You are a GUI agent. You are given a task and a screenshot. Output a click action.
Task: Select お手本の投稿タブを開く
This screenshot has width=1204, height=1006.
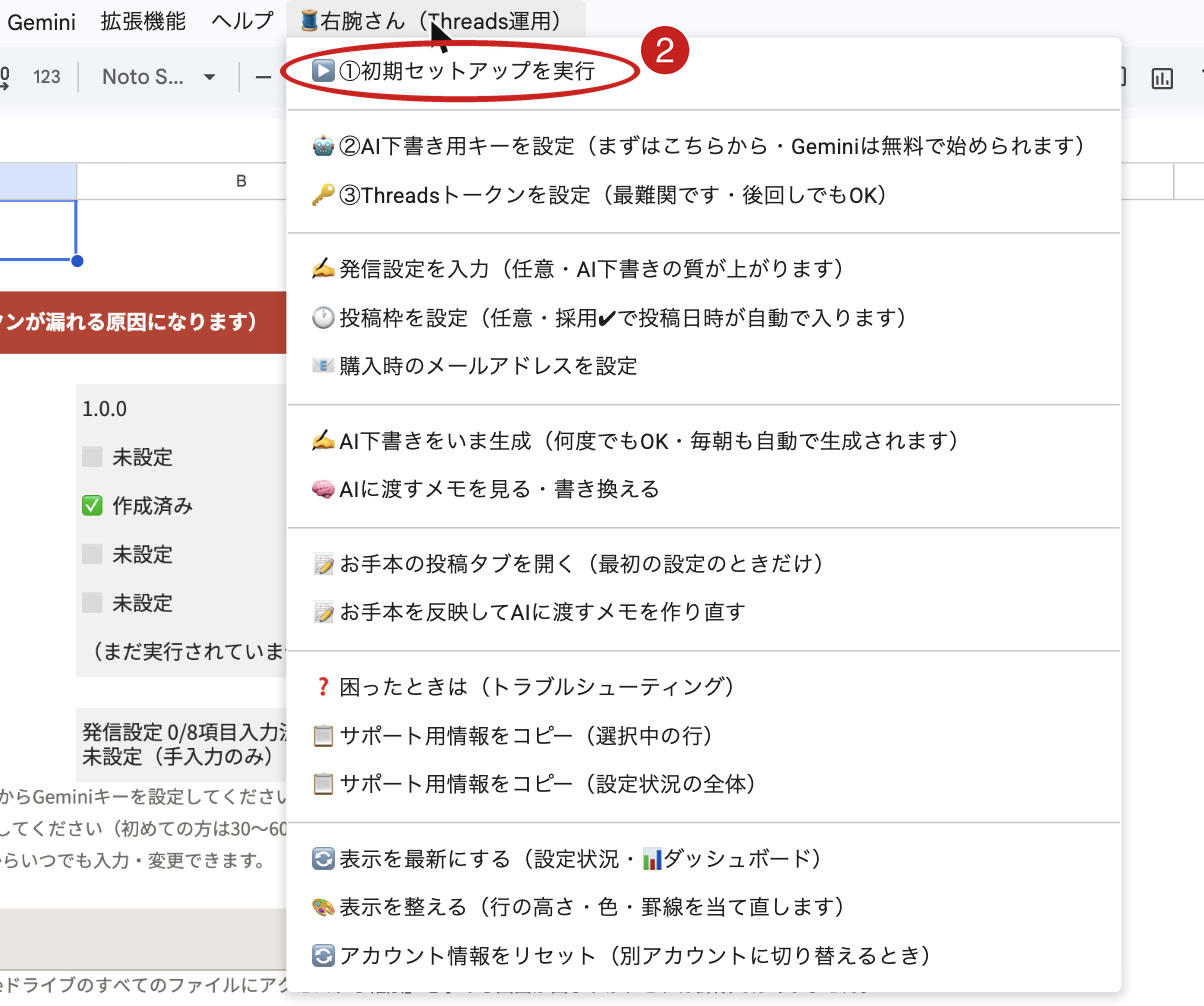704,564
